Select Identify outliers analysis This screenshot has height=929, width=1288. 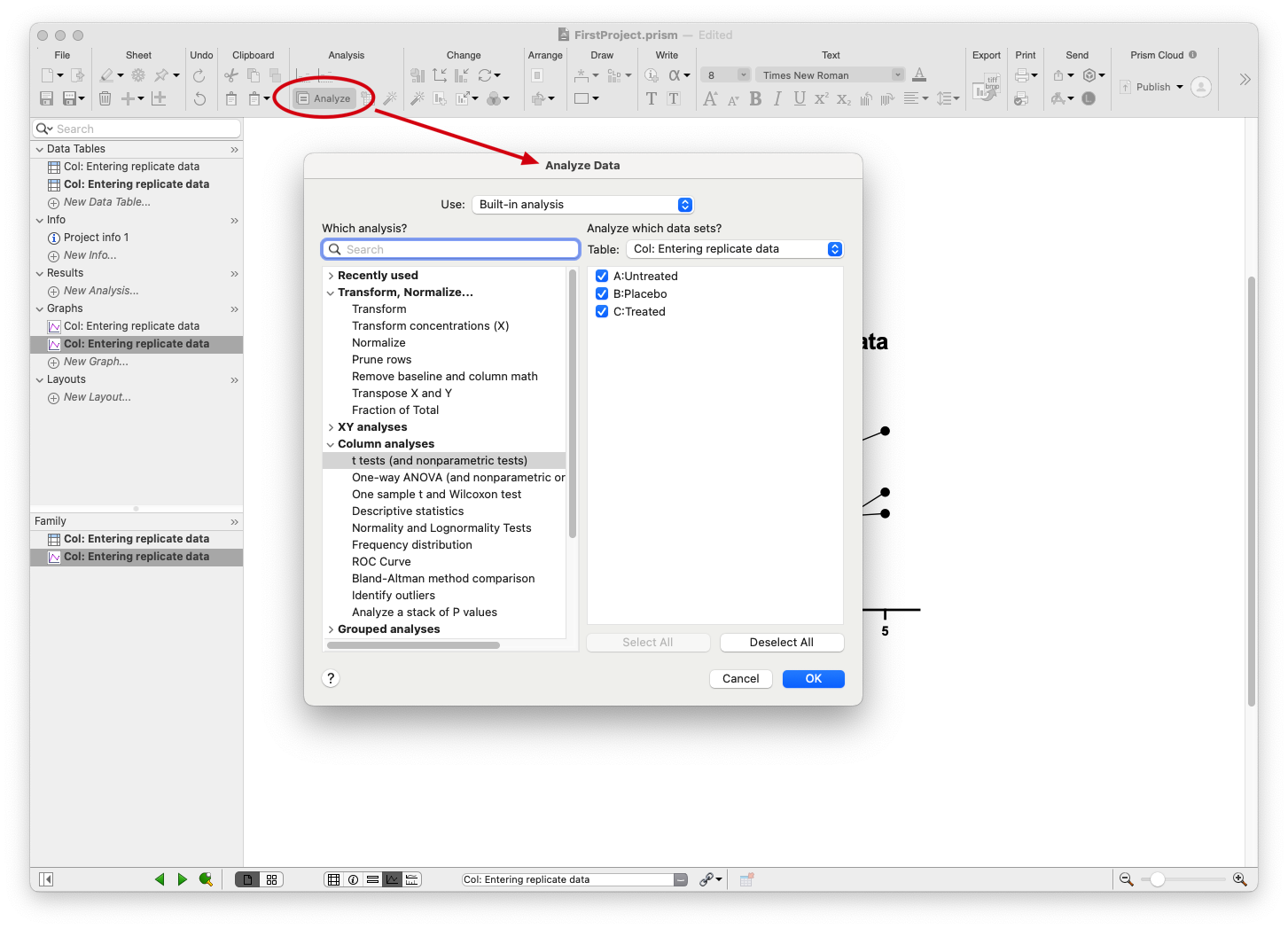click(x=394, y=596)
